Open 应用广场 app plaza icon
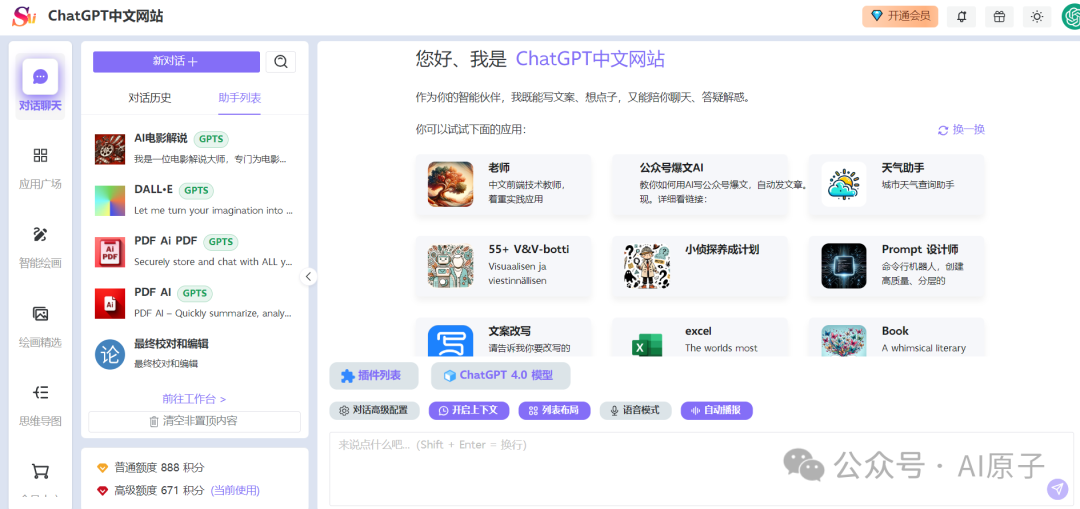This screenshot has width=1080, height=509. 40,155
